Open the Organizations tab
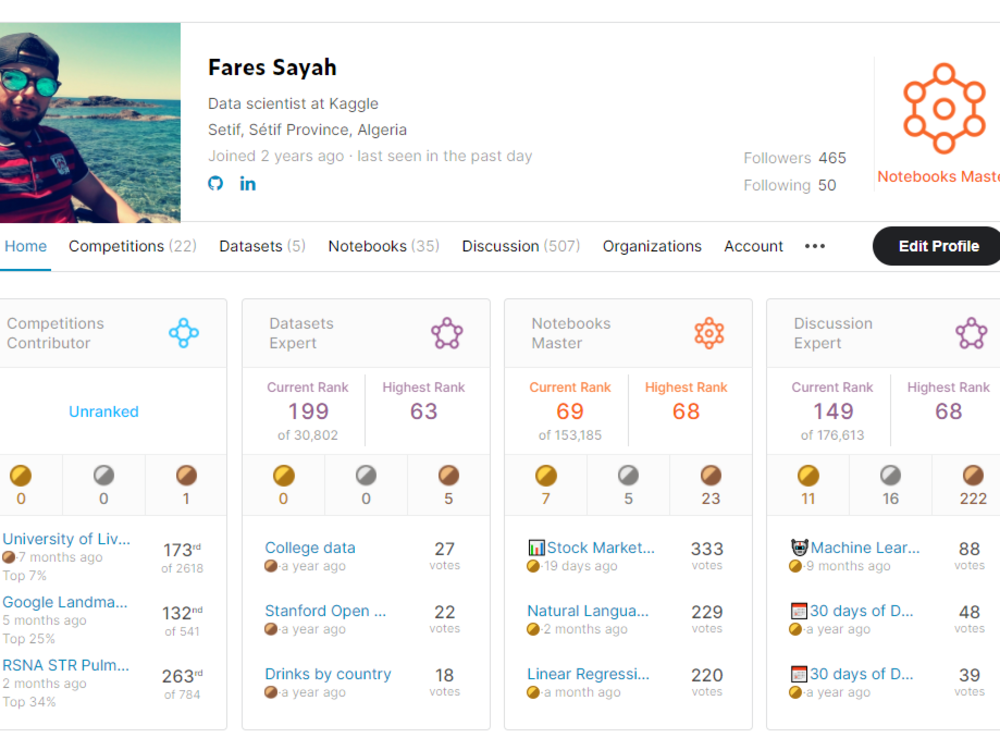1000x750 pixels. [652, 246]
